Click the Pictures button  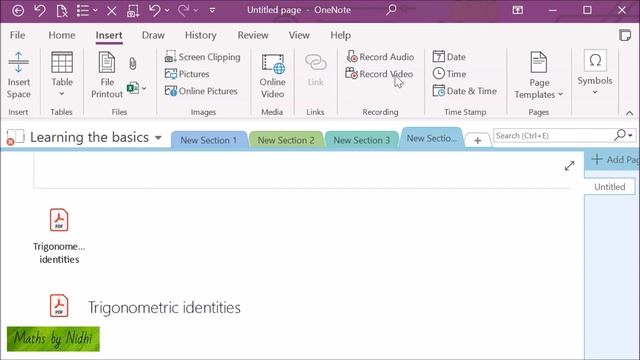click(187, 74)
